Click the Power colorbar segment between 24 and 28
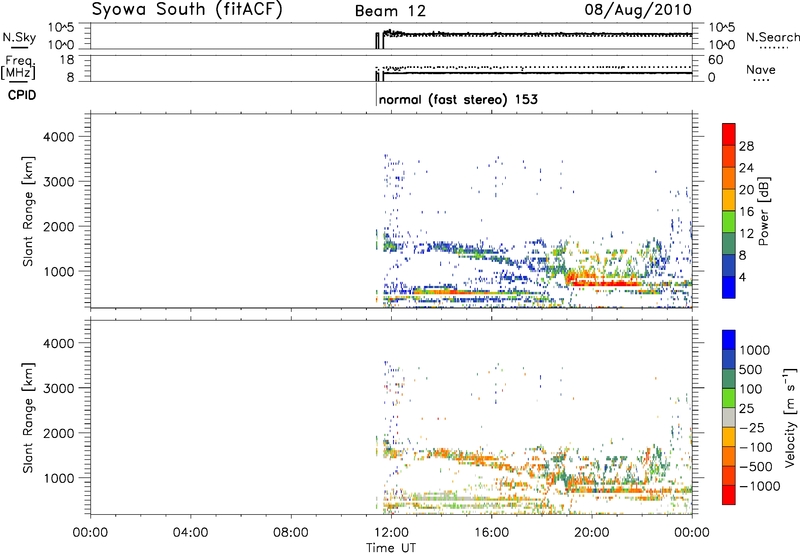The image size is (800, 554). (x=729, y=157)
